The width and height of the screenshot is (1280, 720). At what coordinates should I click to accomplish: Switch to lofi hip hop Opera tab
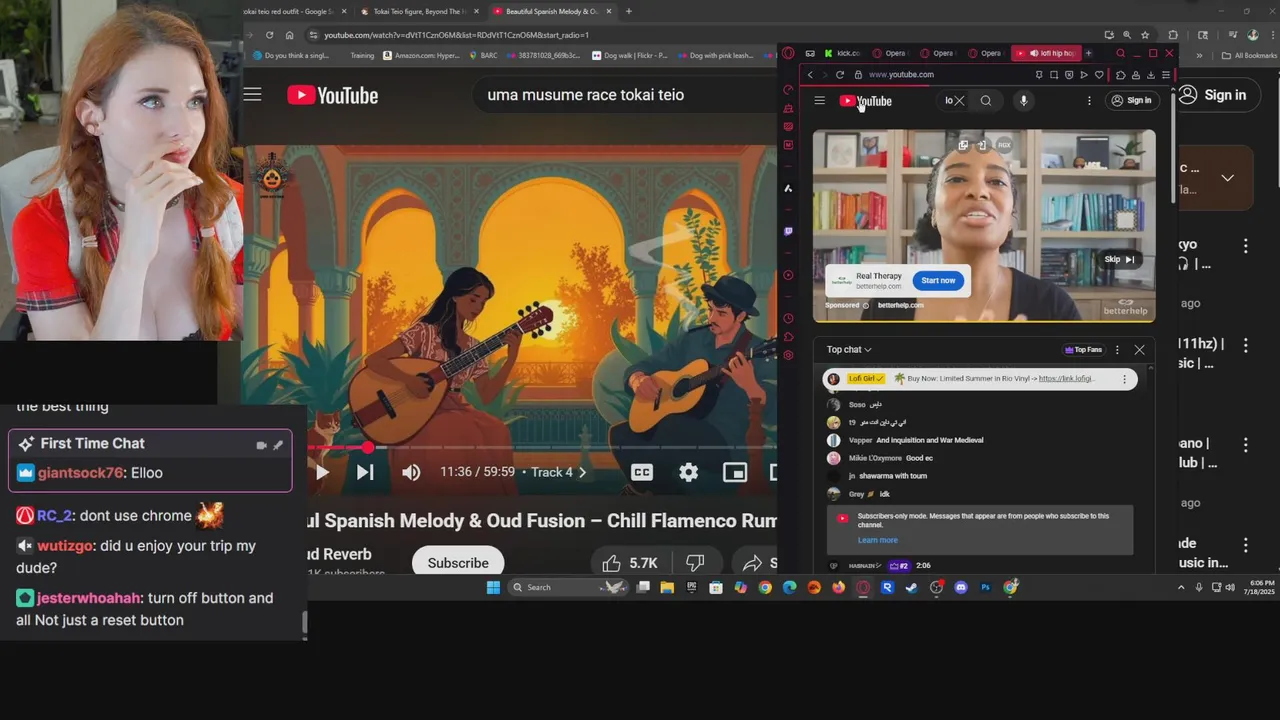pyautogui.click(x=1046, y=53)
